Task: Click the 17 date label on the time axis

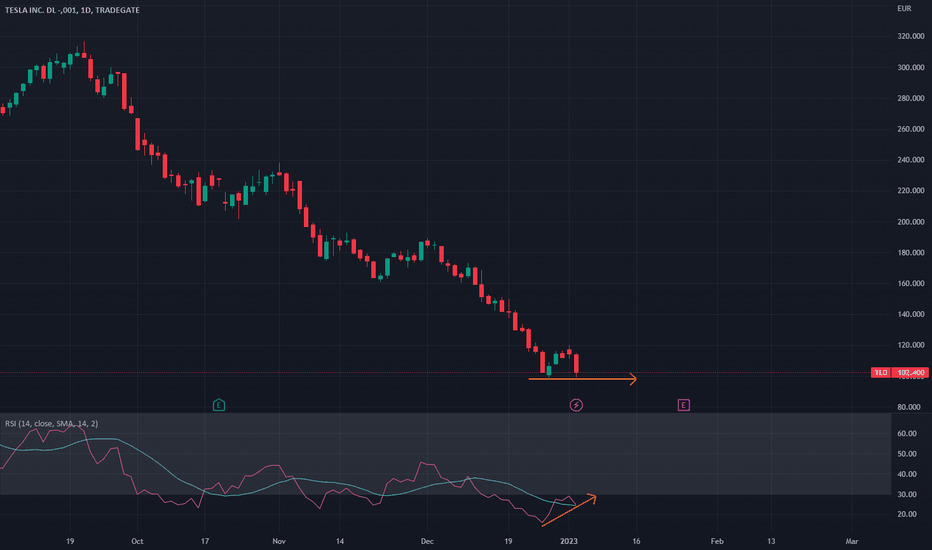Action: (205, 541)
